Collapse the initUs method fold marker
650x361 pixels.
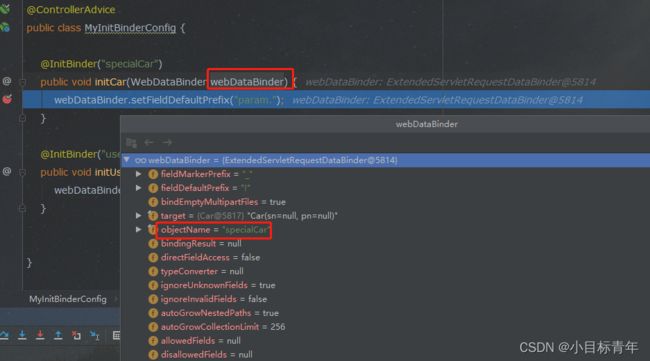tap(22, 172)
